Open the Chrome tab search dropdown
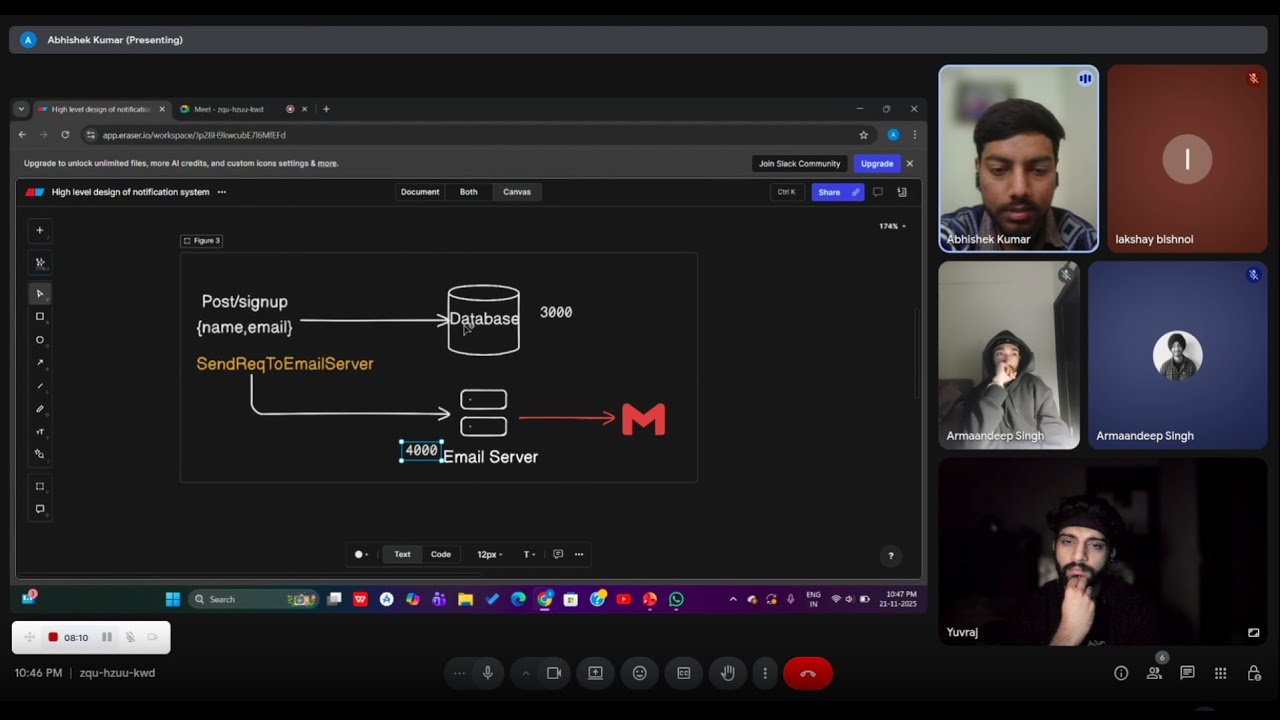Viewport: 1280px width, 720px height. tap(21, 109)
